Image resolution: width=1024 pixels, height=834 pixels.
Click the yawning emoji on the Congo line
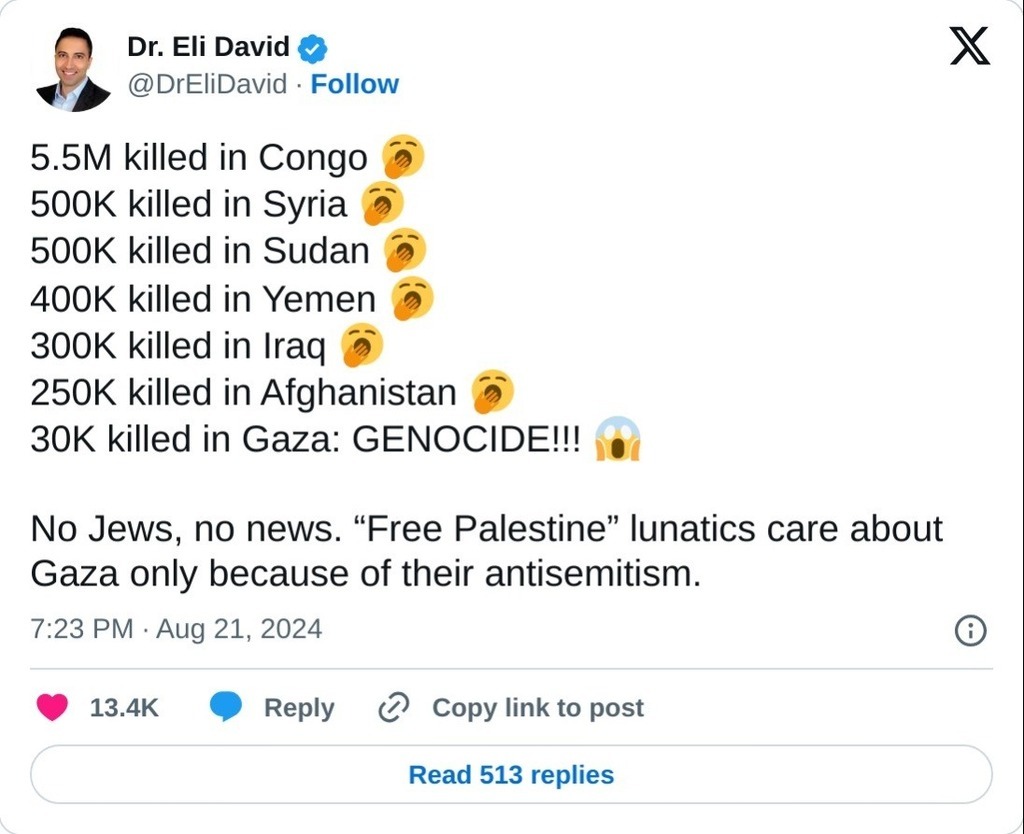[x=402, y=158]
